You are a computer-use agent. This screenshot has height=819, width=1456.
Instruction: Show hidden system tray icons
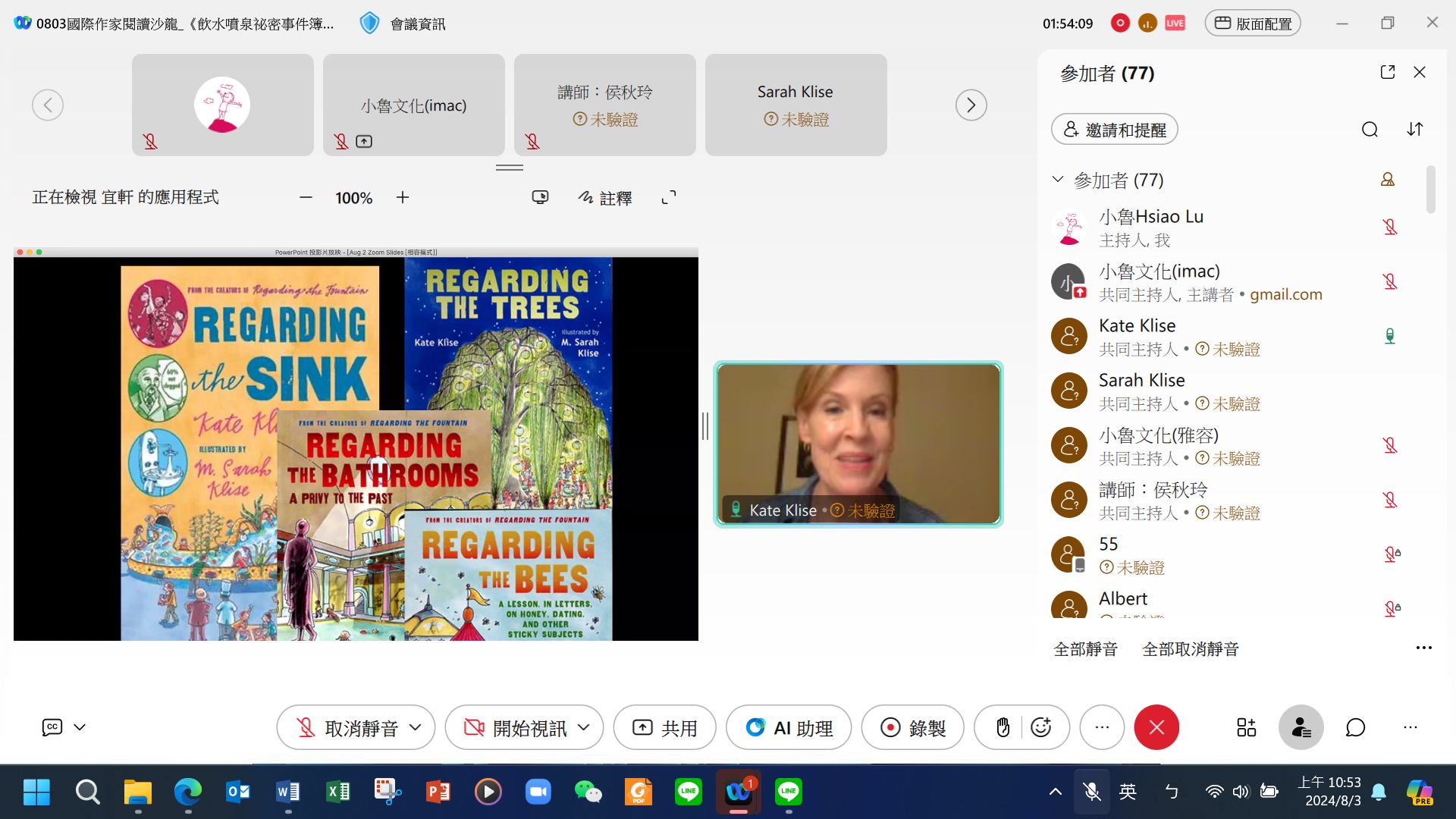coord(1055,792)
